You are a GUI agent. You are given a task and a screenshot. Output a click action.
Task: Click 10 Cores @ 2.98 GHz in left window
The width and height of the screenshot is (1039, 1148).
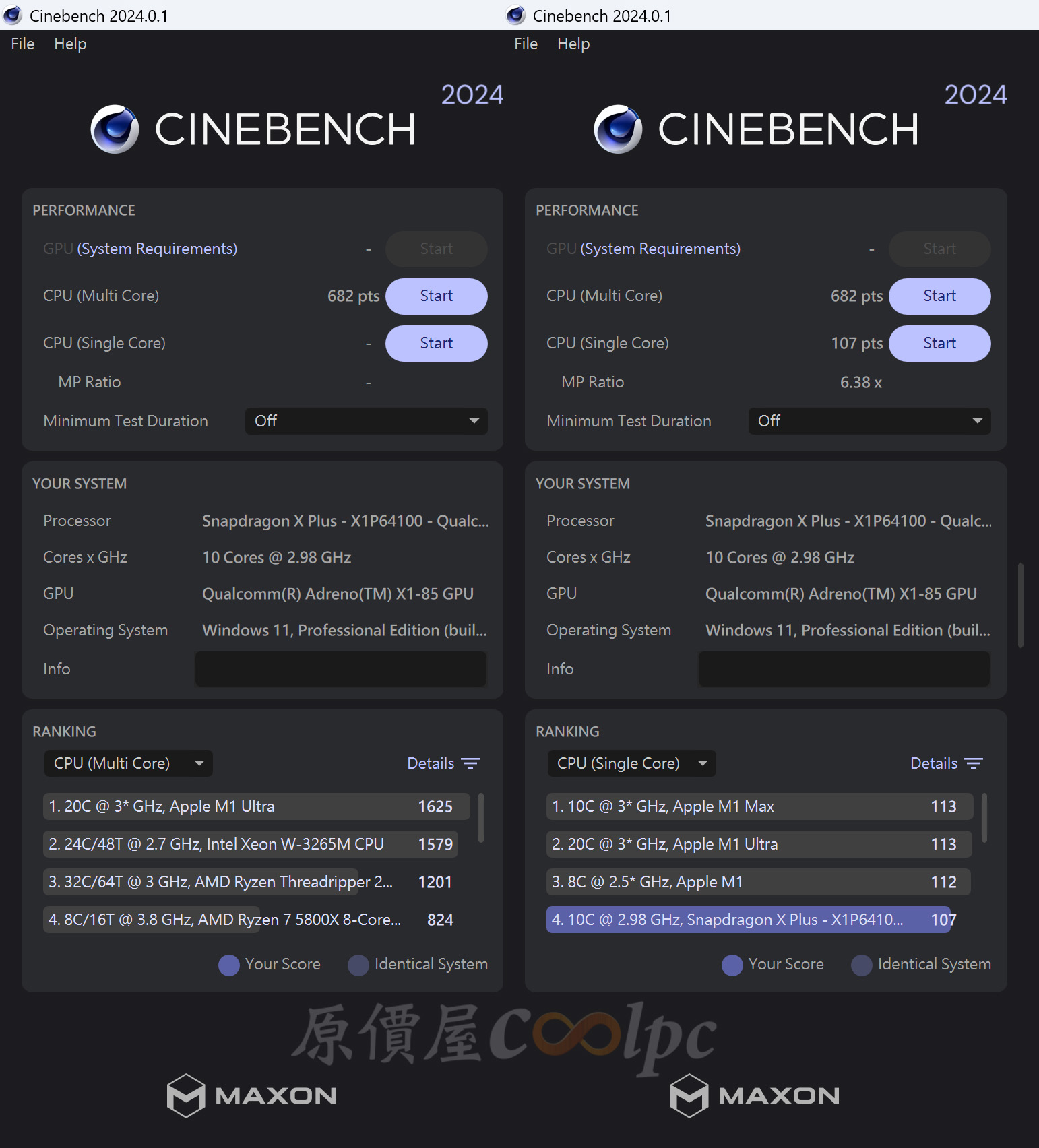(x=276, y=557)
